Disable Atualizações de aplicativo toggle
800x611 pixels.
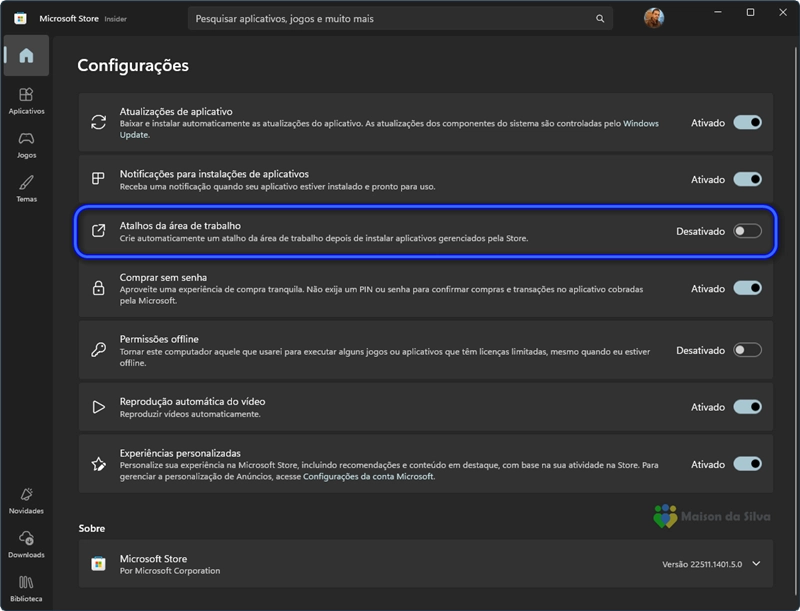tap(747, 123)
